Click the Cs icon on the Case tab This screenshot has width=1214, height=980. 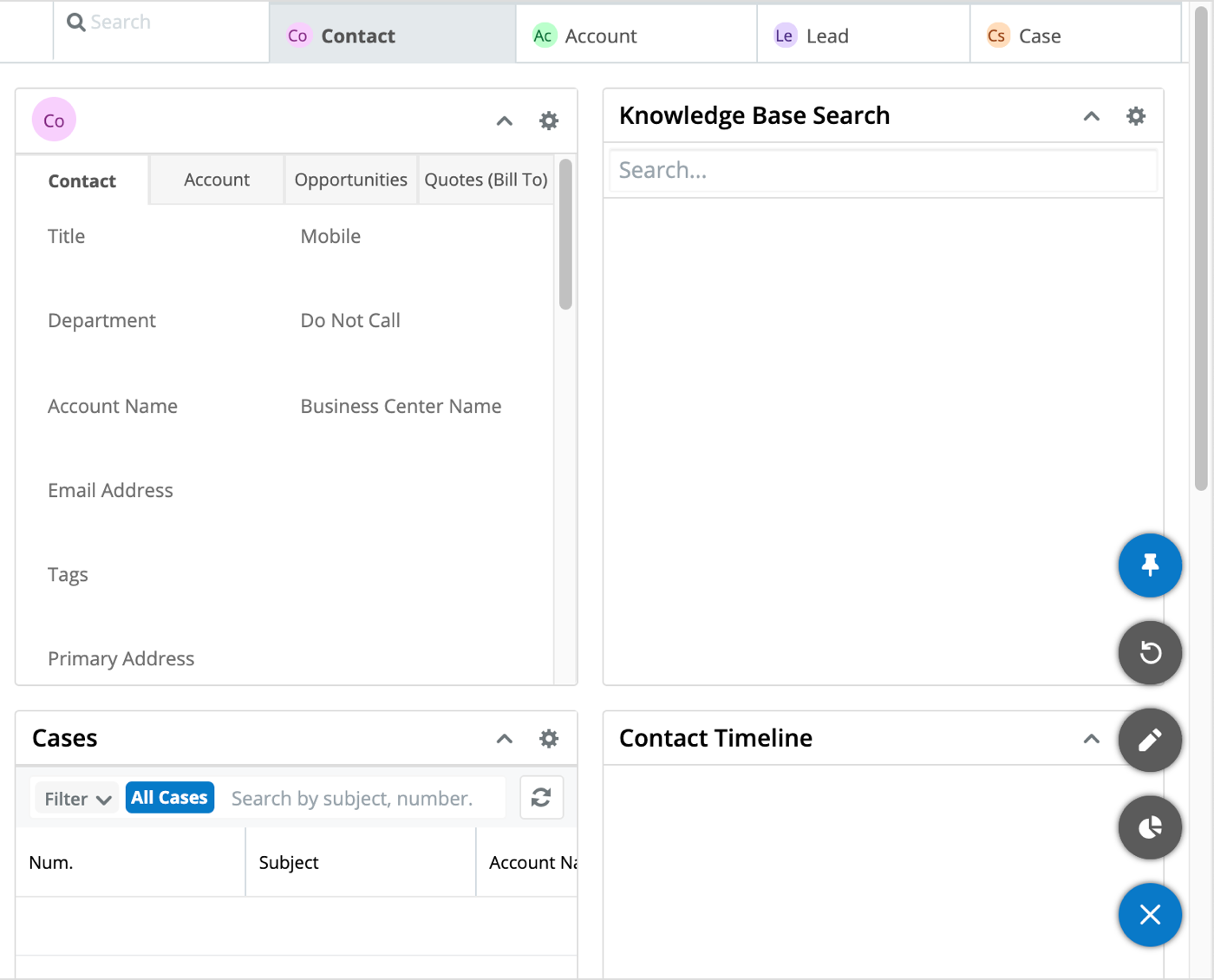coord(996,35)
